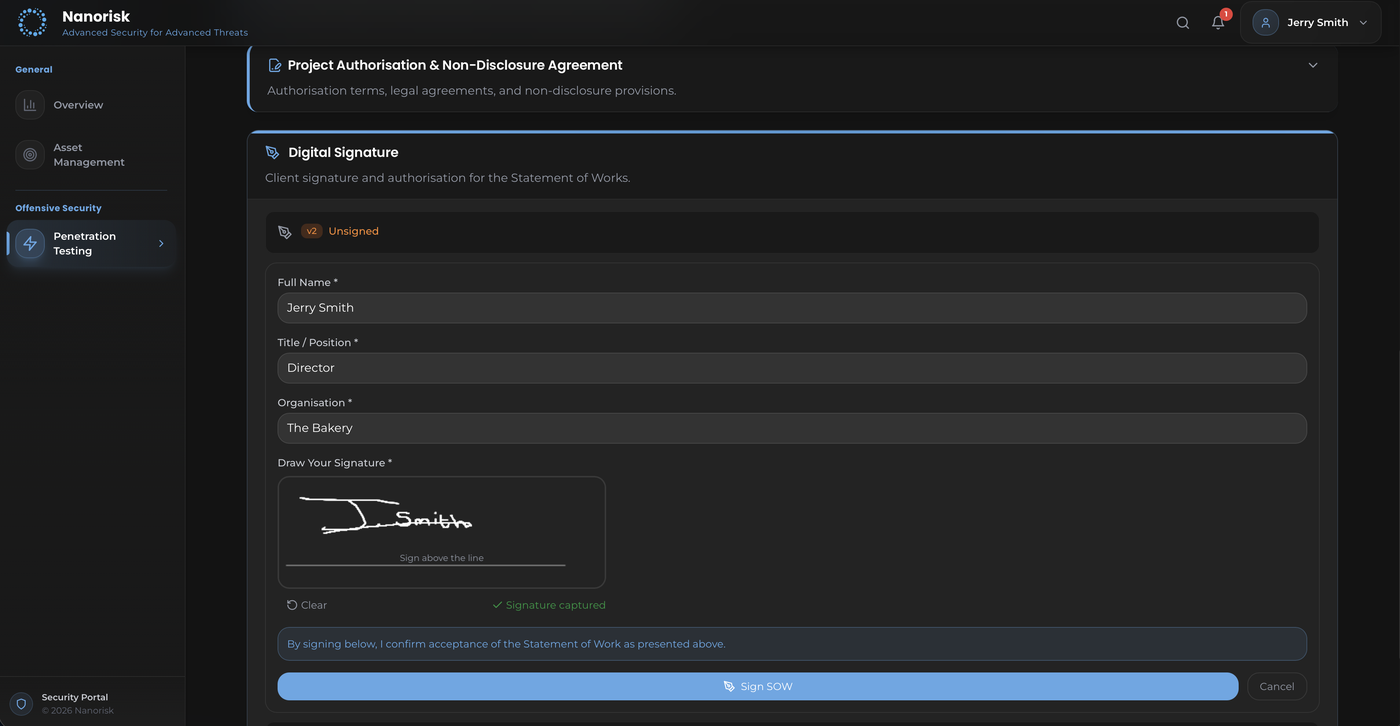Click the Asset Management target icon

(x=29, y=154)
